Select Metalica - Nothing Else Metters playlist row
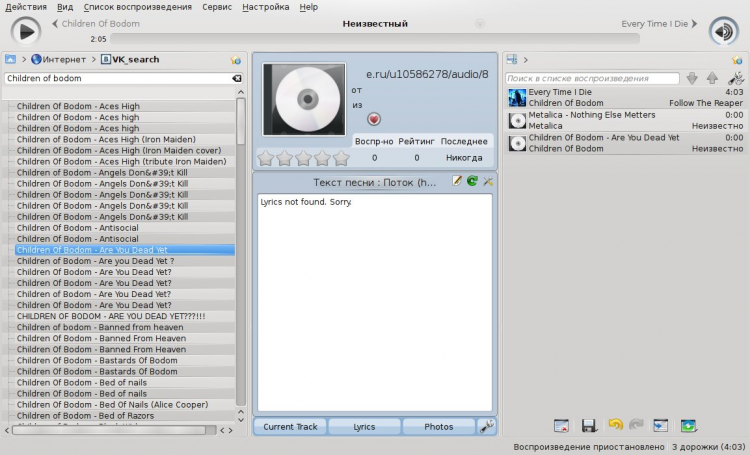The image size is (750, 455). pyautogui.click(x=626, y=120)
